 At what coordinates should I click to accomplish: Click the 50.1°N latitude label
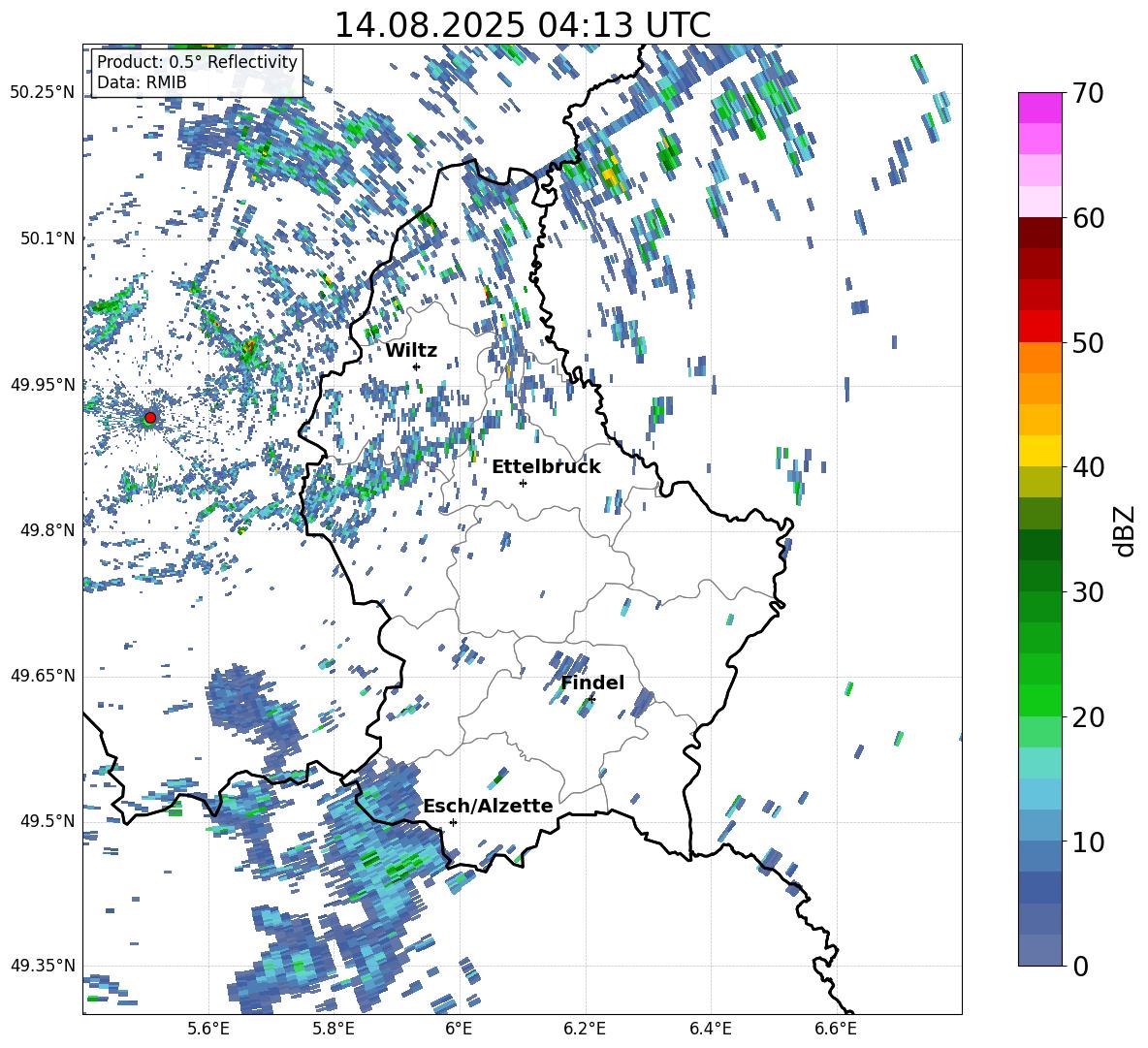48,238
